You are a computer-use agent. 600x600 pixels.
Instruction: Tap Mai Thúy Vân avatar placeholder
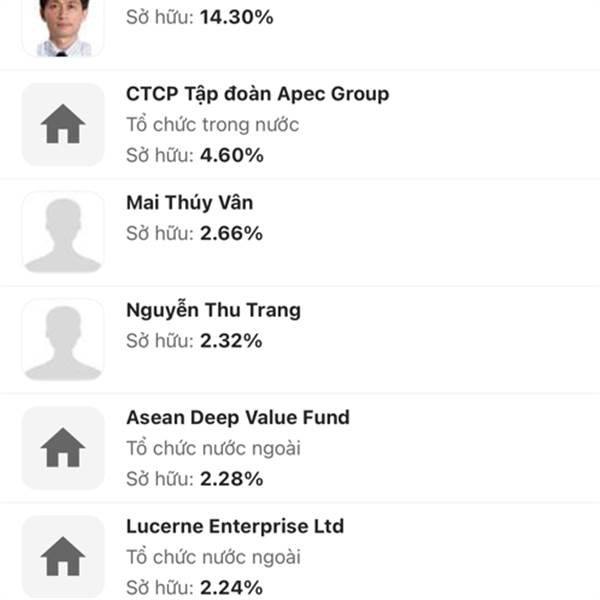(x=63, y=232)
